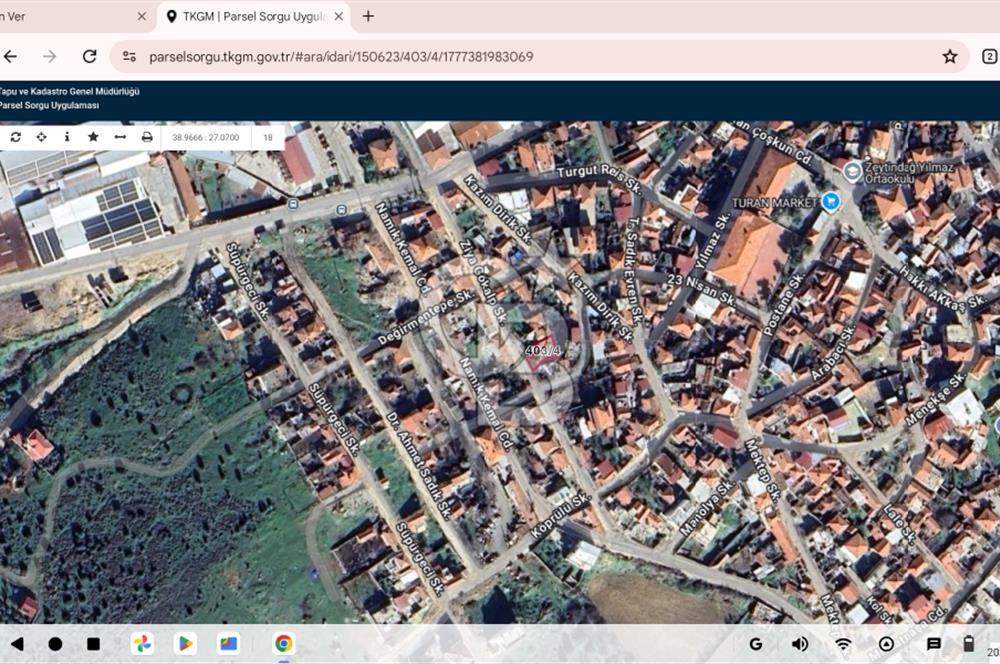Image resolution: width=1000 pixels, height=664 pixels.
Task: Switch to the TKGM Parsel Sorgu tab
Action: click(x=250, y=16)
